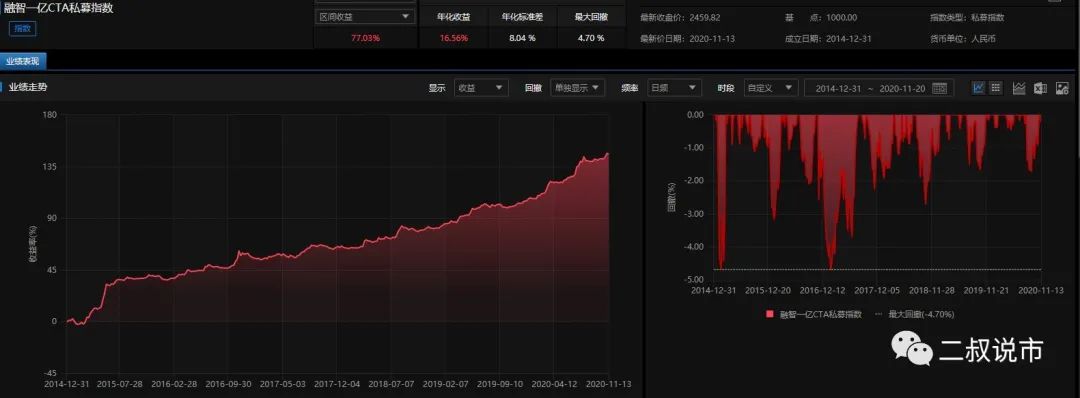Open the 频率 日频 dropdown

click(x=674, y=88)
